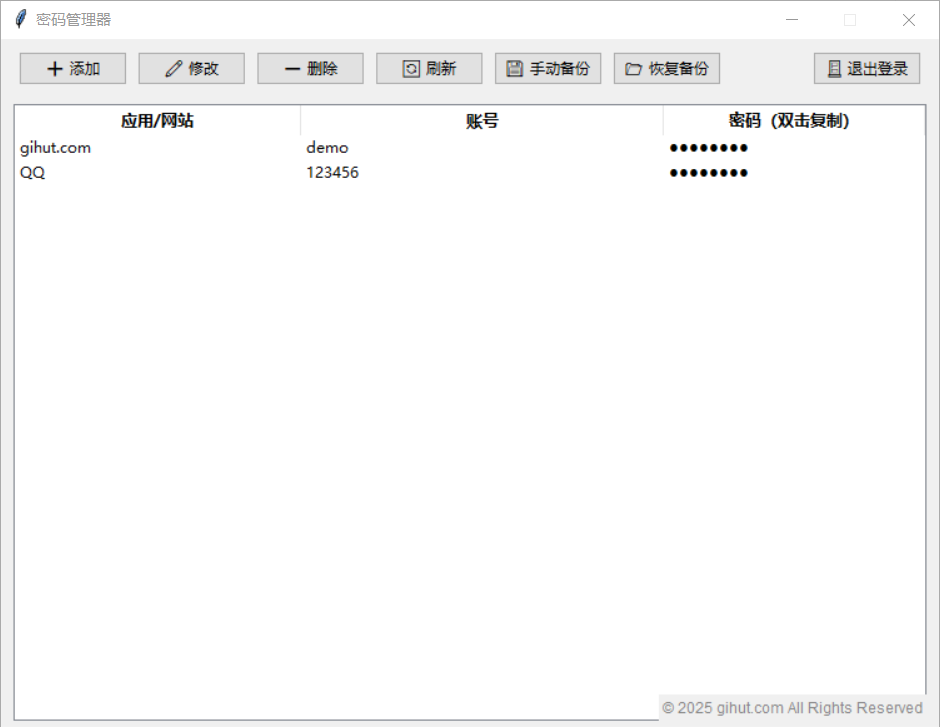Click the pencil 修改 edit icon
Viewport: 940px width, 727px height.
[174, 69]
